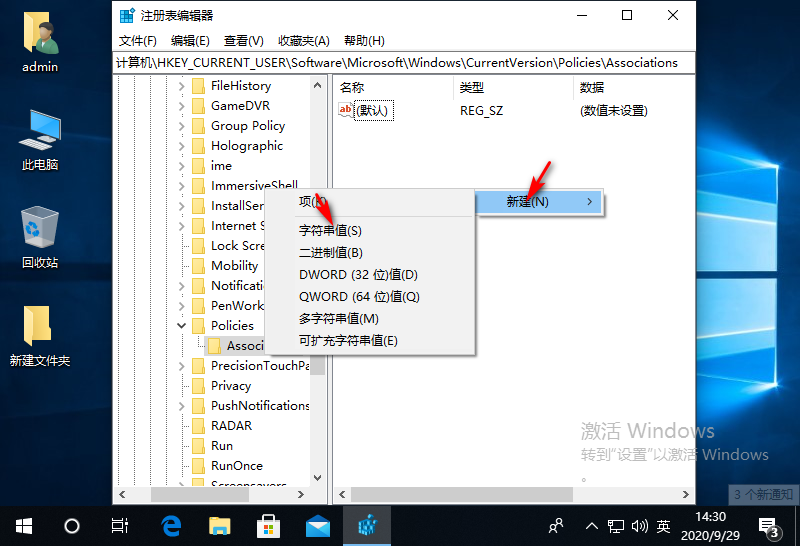Click the Registry Editor title bar icon
The width and height of the screenshot is (800, 546).
coord(127,15)
